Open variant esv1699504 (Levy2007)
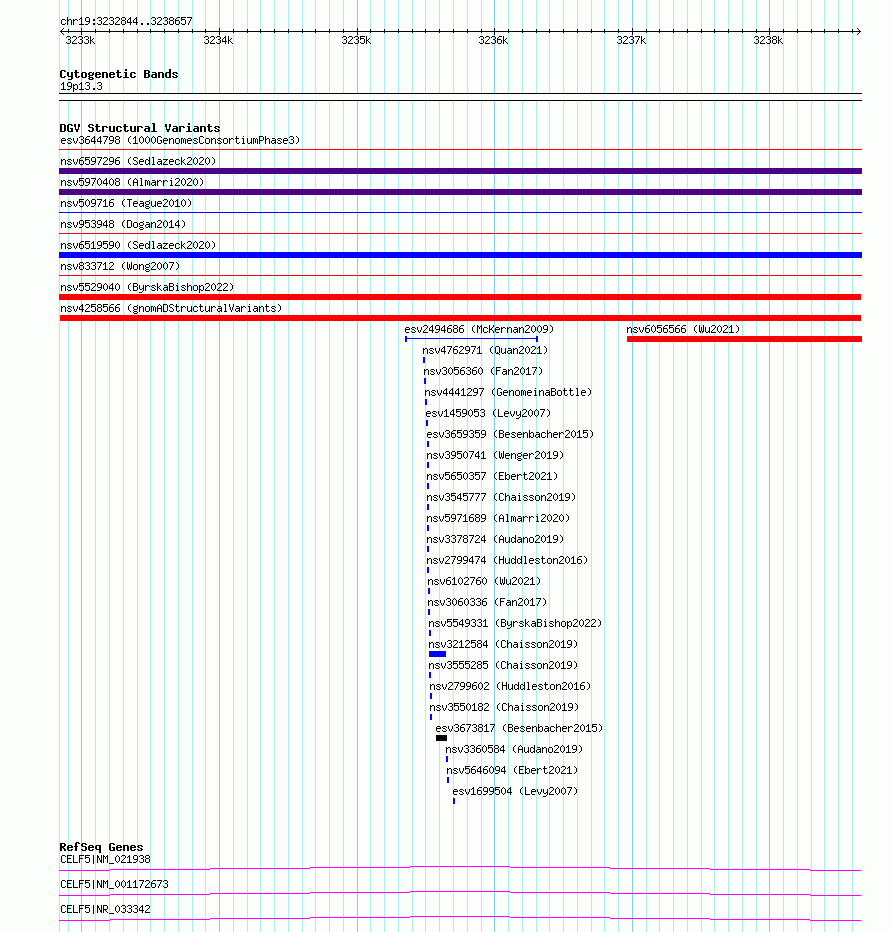 click(x=515, y=792)
